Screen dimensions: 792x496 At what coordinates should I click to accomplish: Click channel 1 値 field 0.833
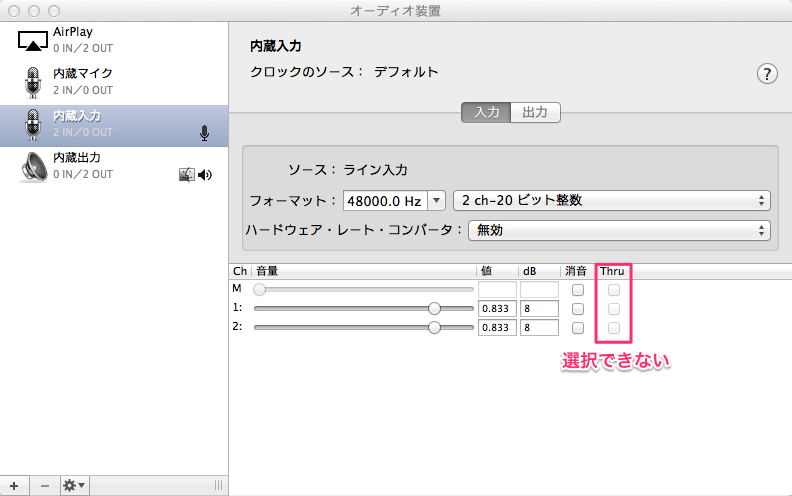497,309
